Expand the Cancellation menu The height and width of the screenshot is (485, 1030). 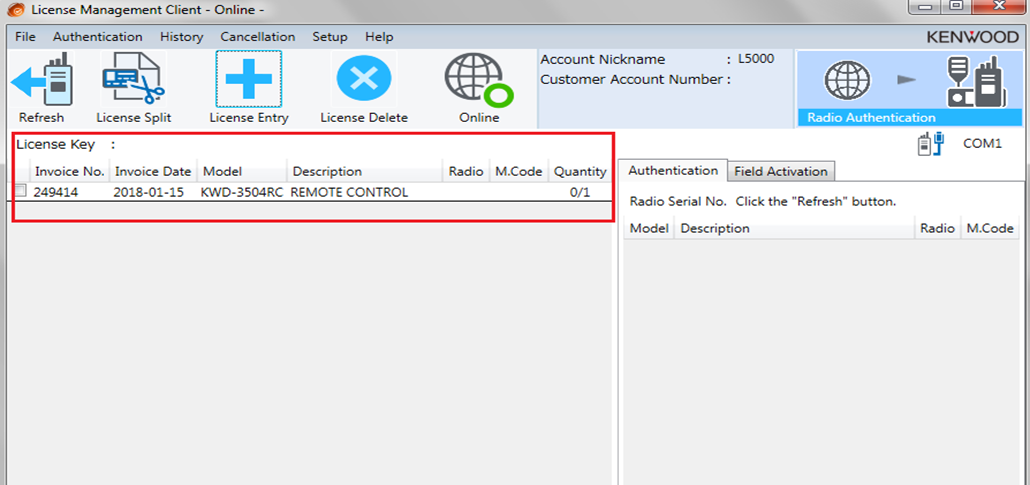click(258, 37)
